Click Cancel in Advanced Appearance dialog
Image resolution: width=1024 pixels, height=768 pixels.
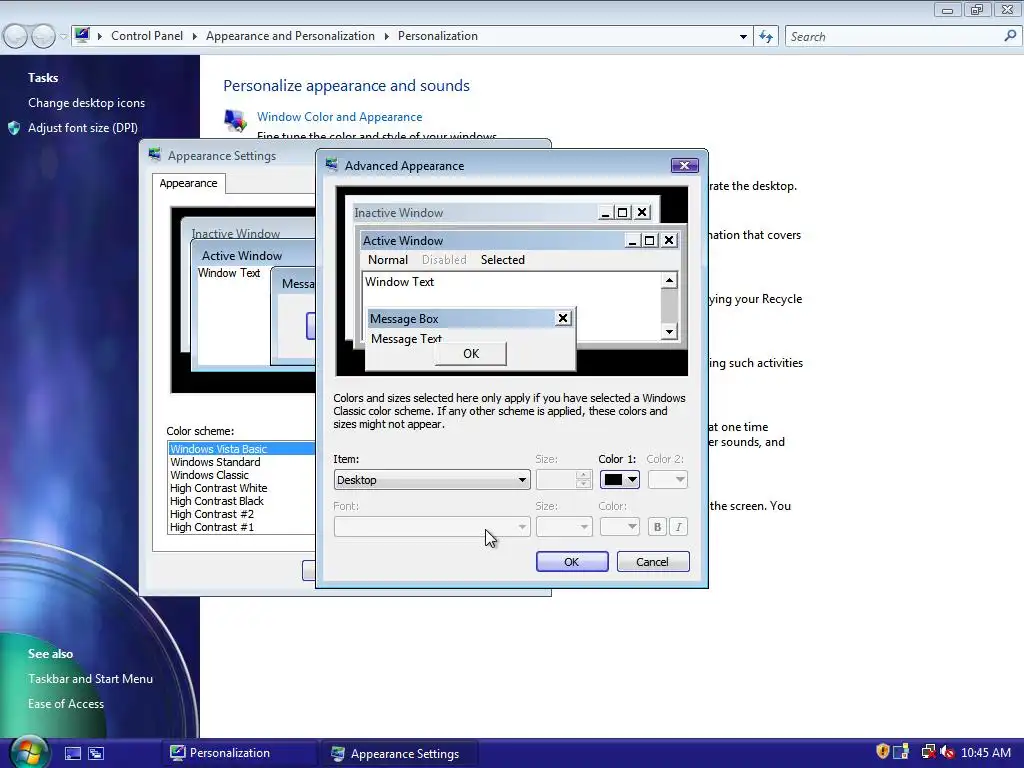(653, 562)
